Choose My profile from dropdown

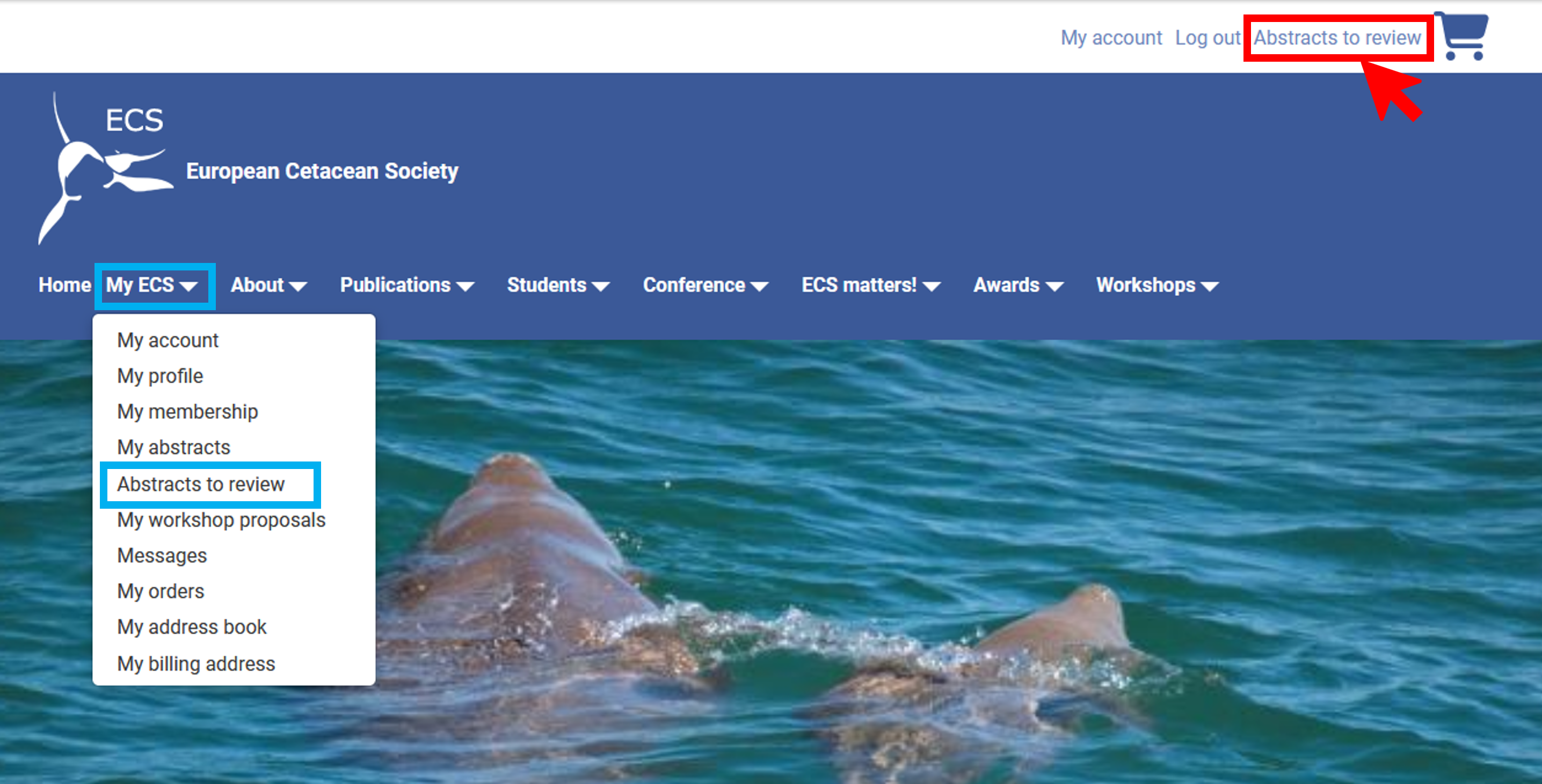pos(161,376)
